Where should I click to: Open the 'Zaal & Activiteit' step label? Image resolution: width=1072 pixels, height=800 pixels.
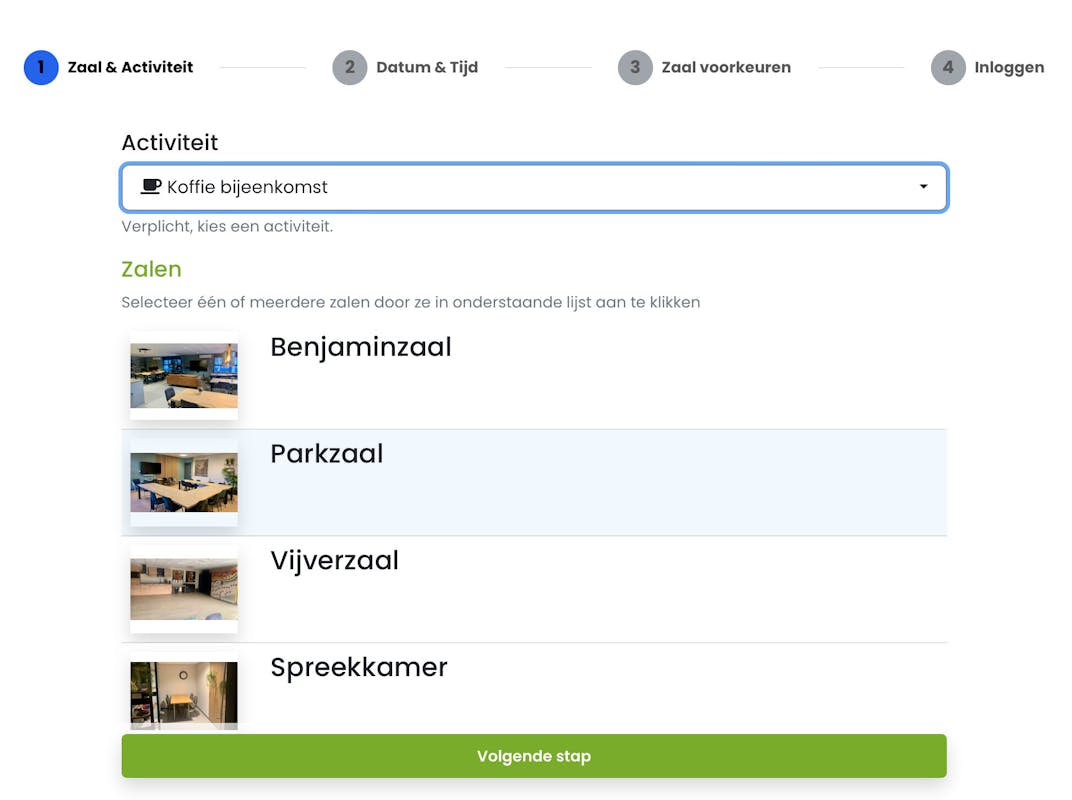(x=130, y=68)
